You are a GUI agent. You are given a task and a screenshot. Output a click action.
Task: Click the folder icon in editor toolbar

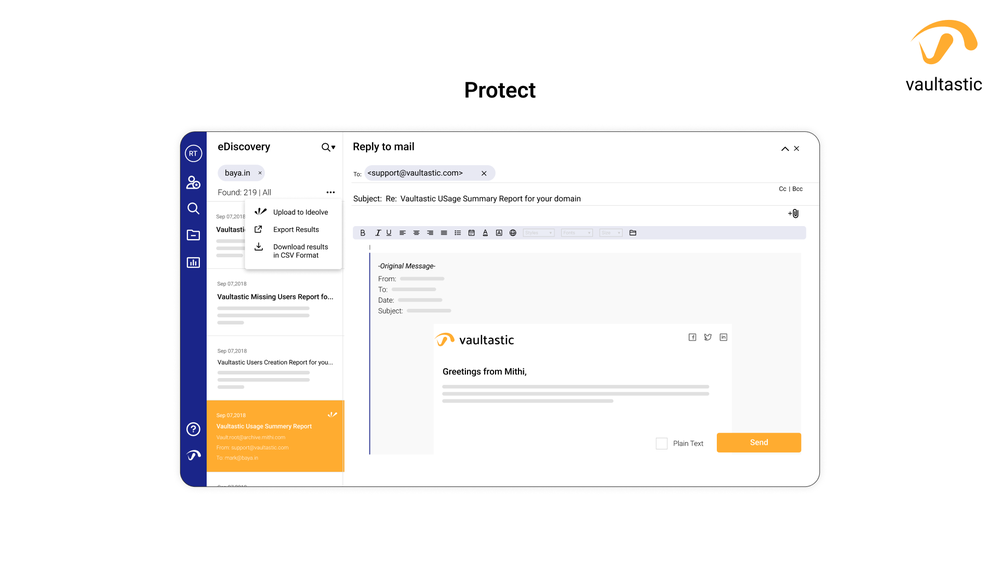pos(633,233)
